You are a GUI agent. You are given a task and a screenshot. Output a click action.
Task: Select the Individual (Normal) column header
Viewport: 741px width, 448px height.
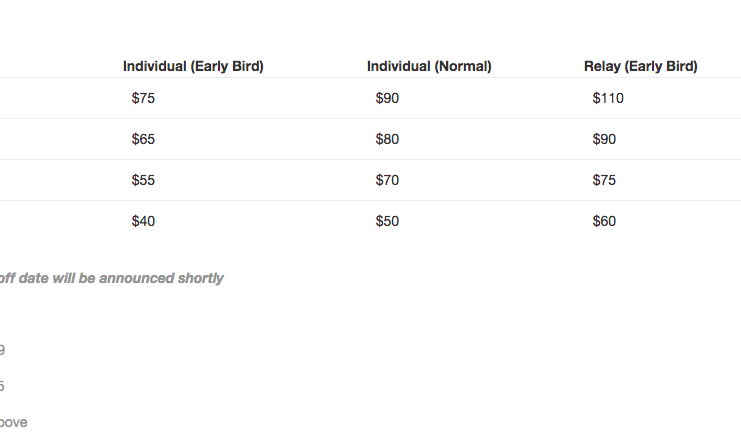point(429,66)
